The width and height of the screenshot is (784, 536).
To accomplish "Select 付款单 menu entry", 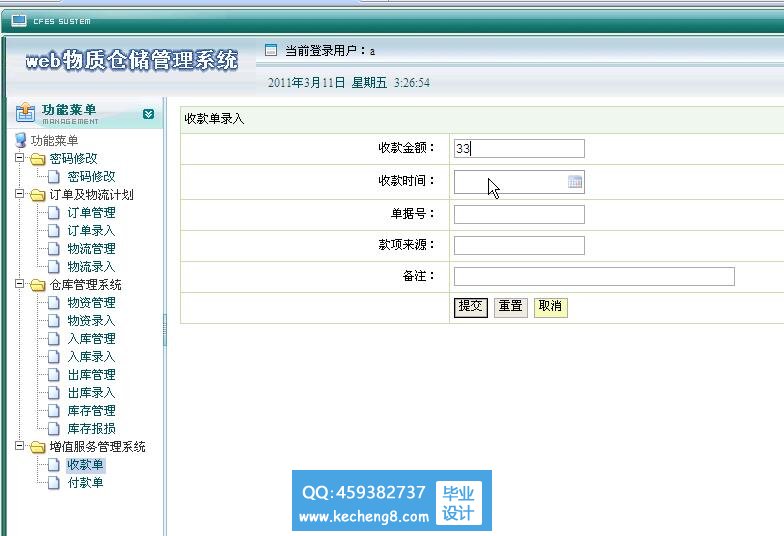I will (x=86, y=482).
